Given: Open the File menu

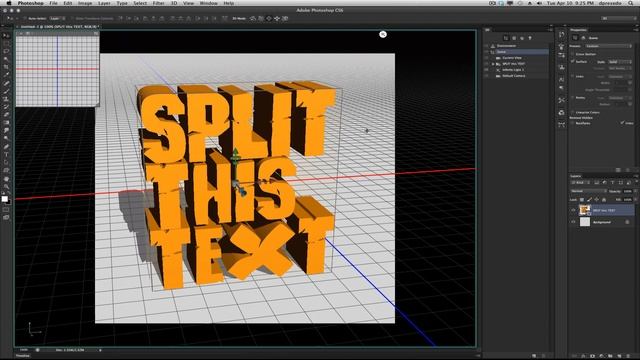Looking at the screenshot, I should [x=53, y=3].
